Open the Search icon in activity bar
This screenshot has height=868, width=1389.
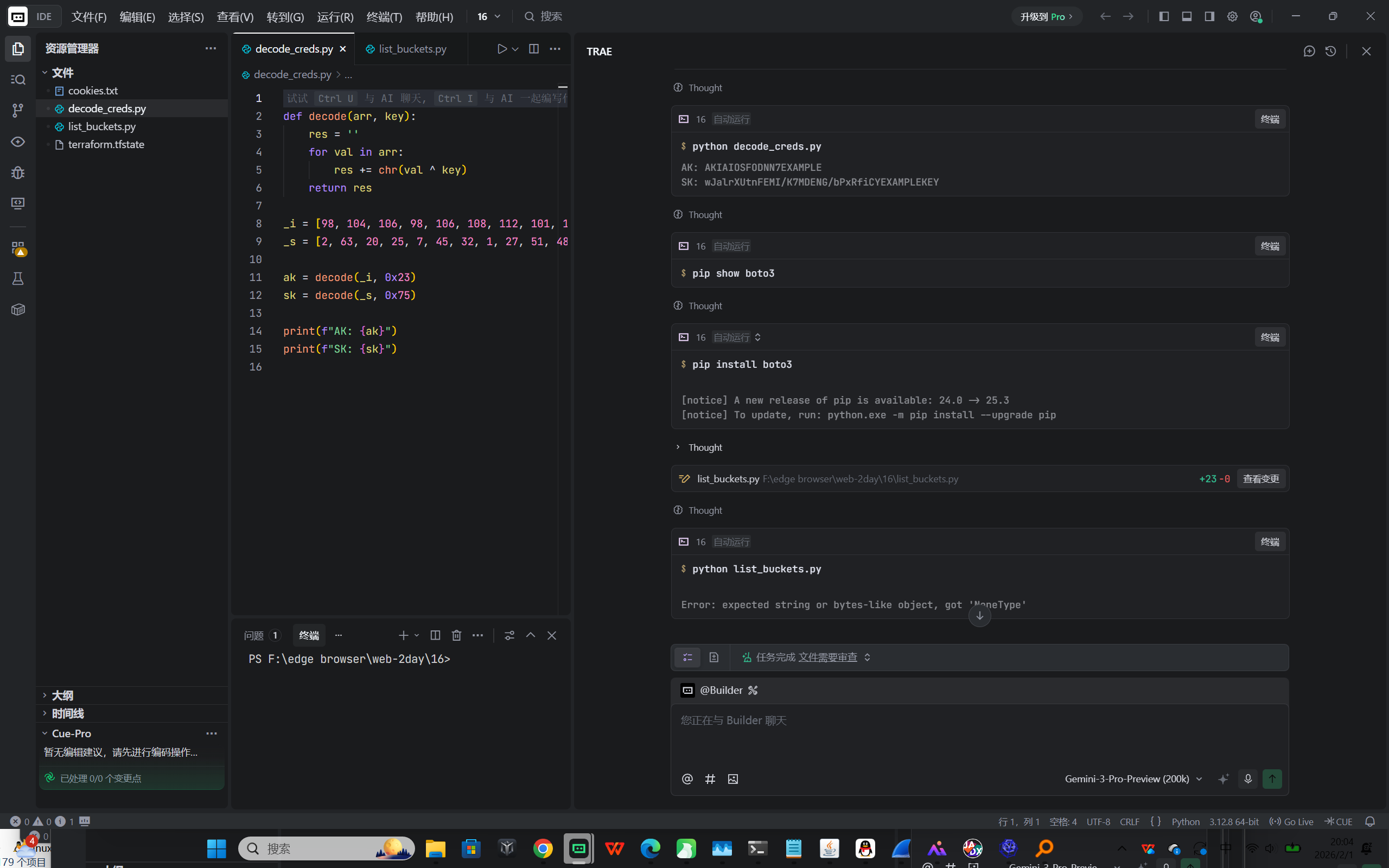pyautogui.click(x=18, y=79)
